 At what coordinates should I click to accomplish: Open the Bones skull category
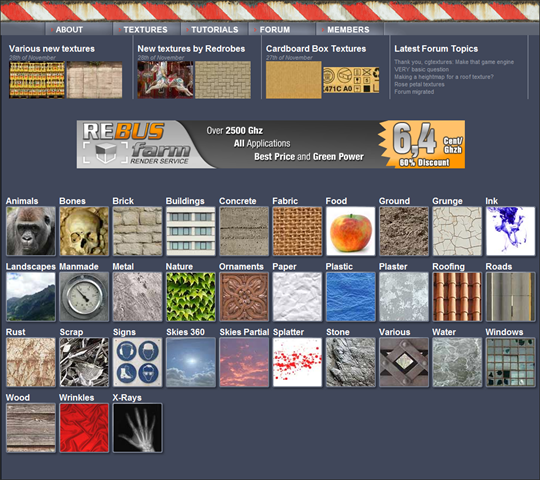click(x=84, y=231)
